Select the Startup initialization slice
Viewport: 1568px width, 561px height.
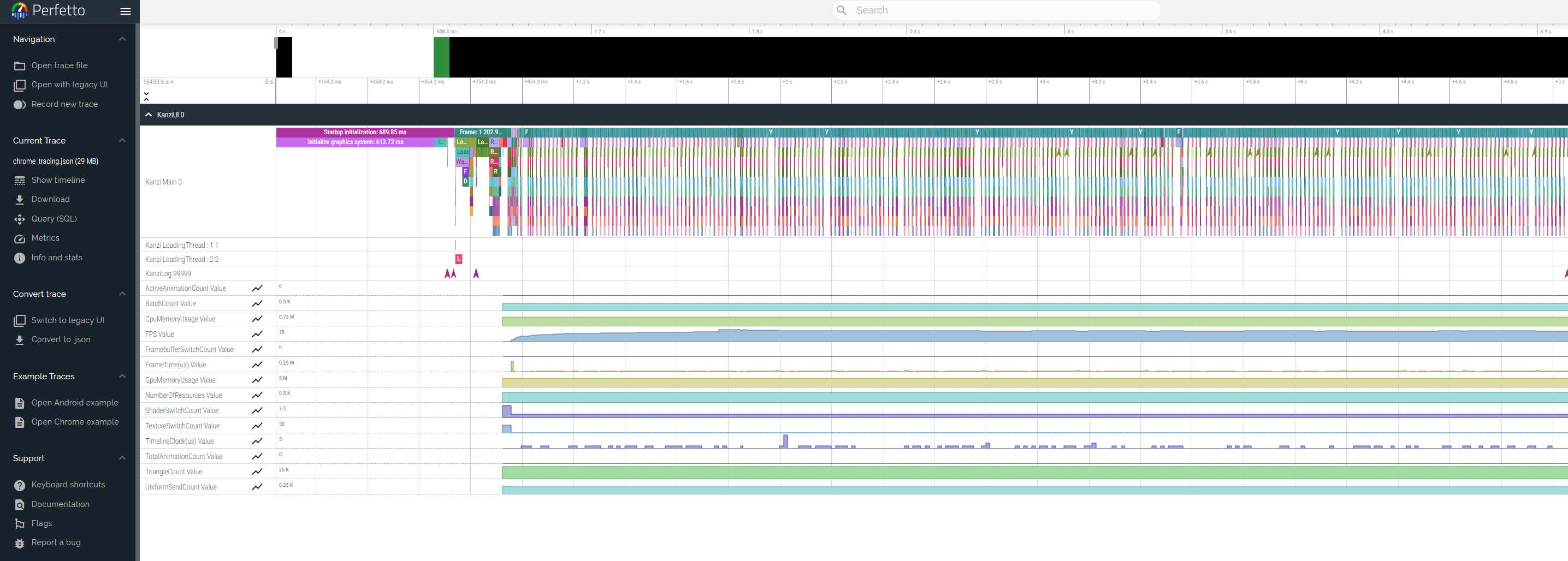click(x=365, y=132)
